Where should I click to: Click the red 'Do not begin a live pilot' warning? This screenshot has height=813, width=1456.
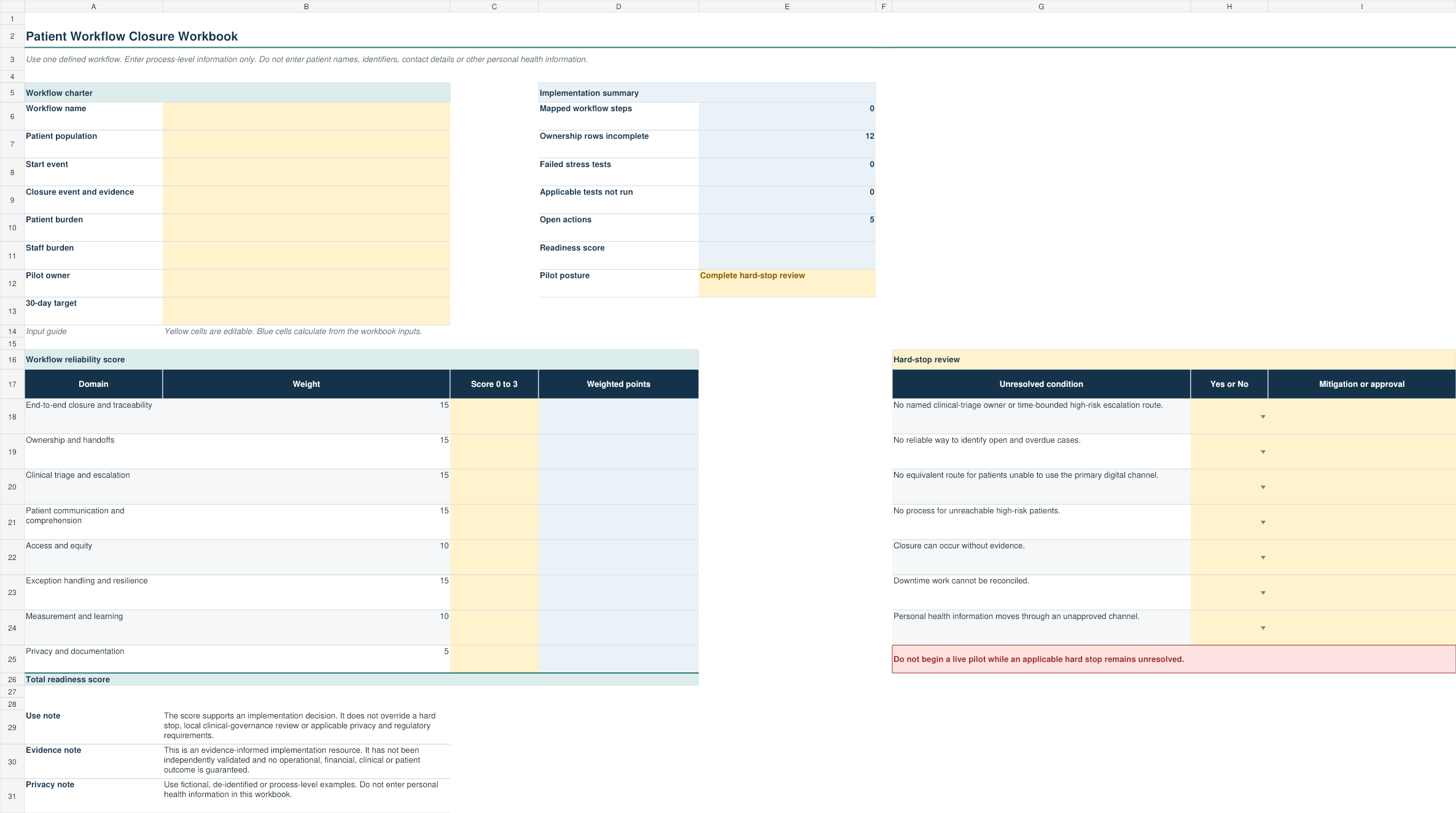[x=1174, y=659]
